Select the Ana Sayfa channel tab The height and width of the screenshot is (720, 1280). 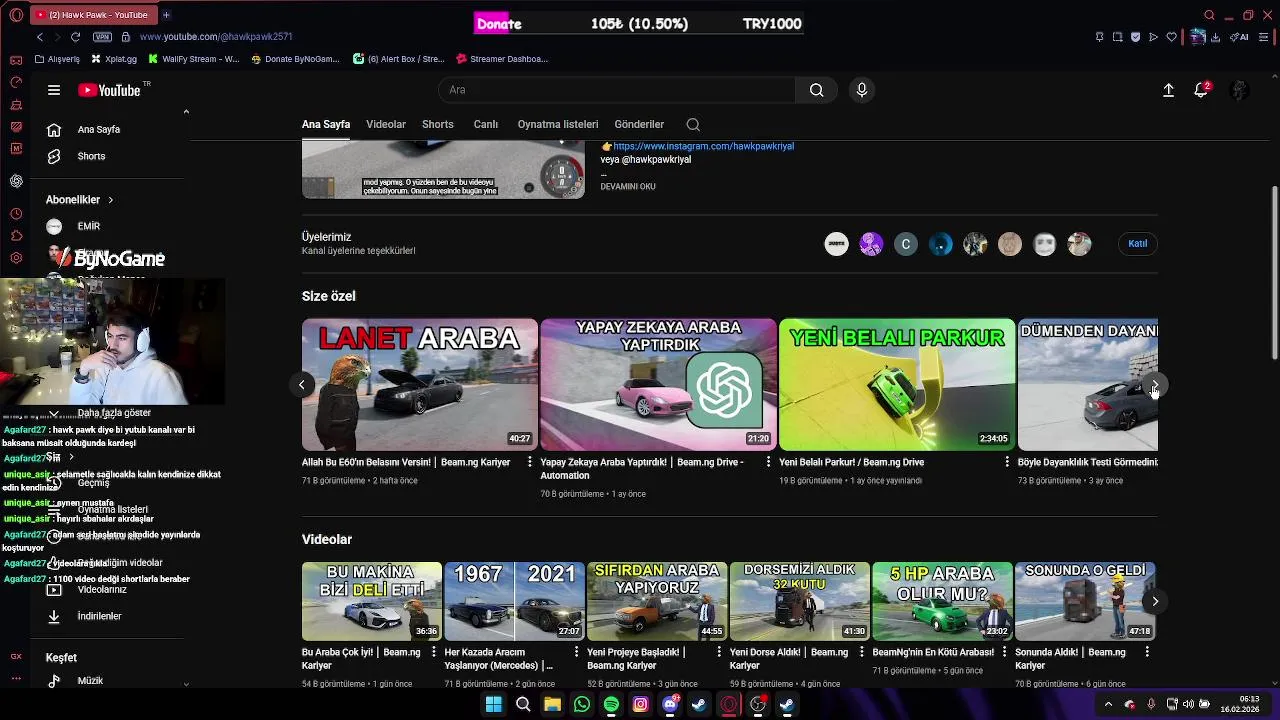click(x=326, y=125)
